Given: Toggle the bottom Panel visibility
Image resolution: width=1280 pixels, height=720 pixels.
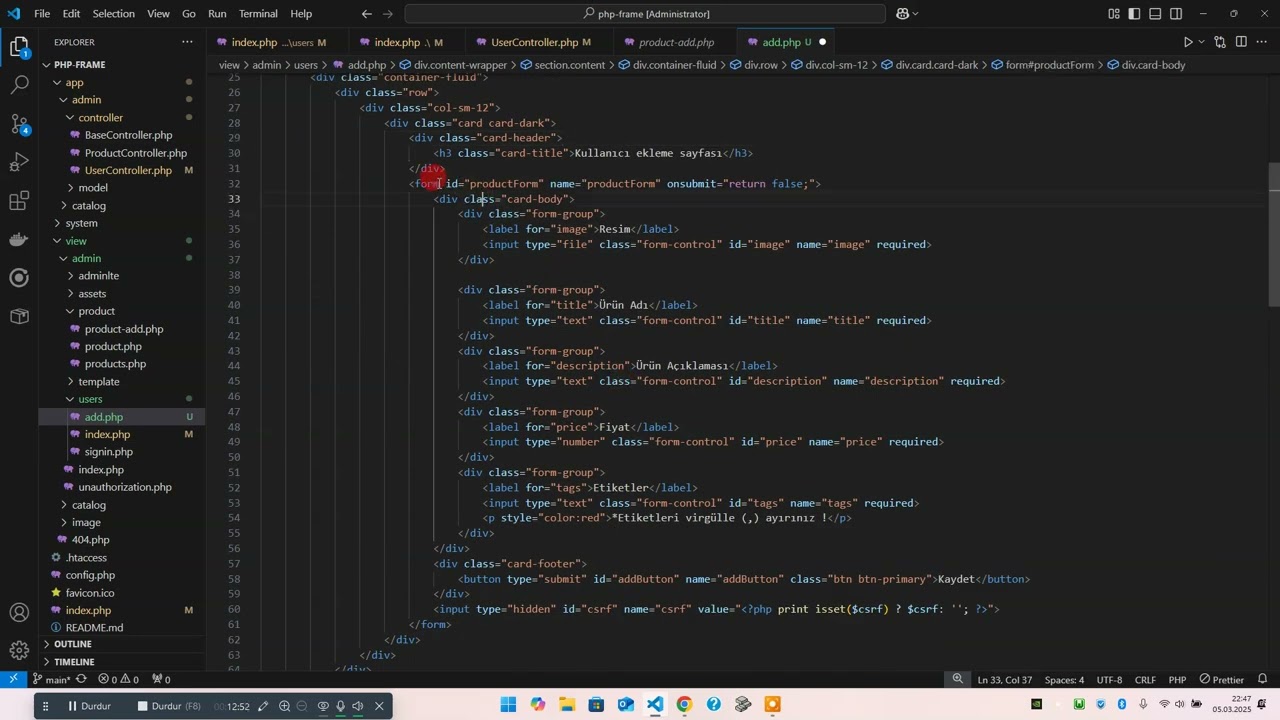Looking at the screenshot, I should tap(1155, 14).
